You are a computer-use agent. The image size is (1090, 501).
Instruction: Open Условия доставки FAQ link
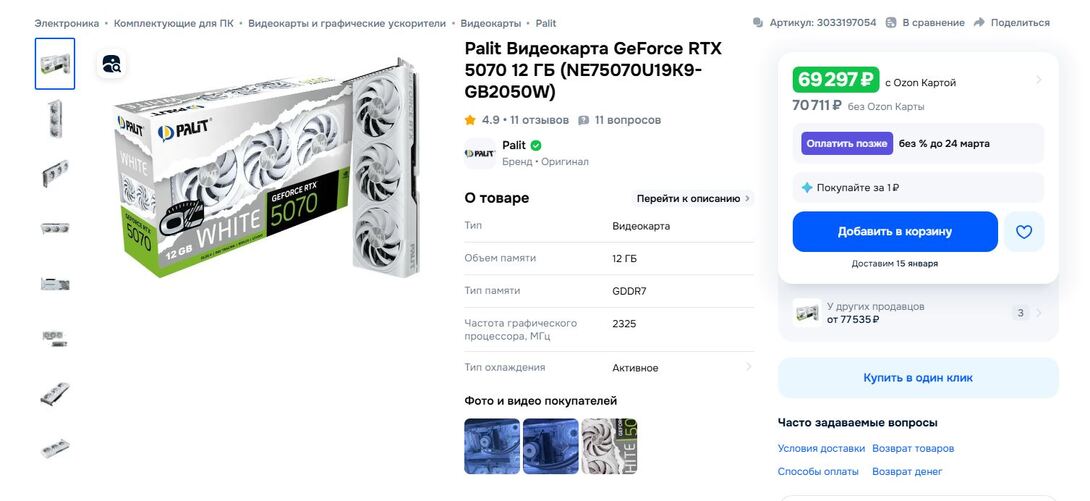pos(821,448)
